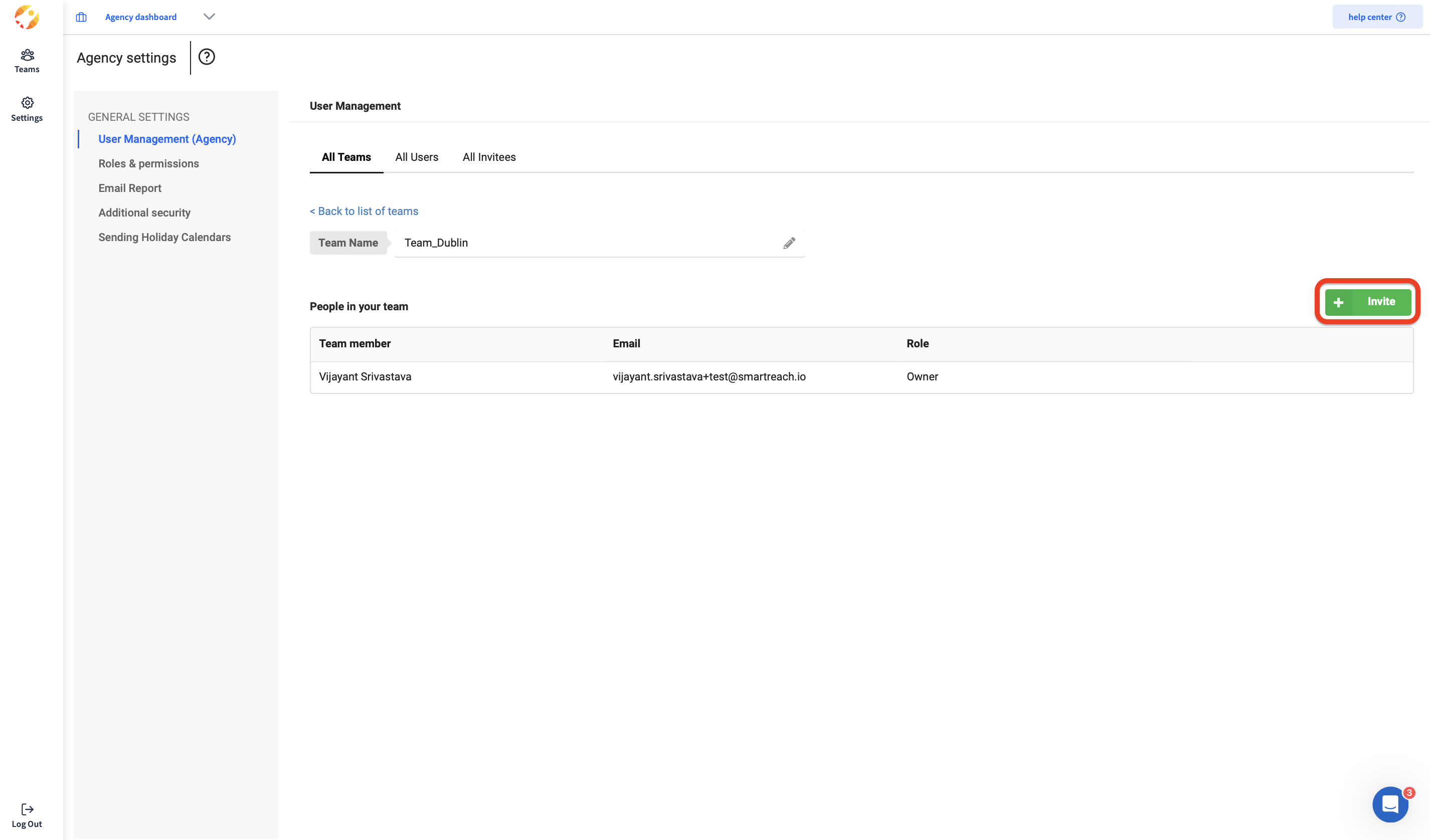Open Email Report settings
This screenshot has width=1430, height=840.
tap(129, 188)
